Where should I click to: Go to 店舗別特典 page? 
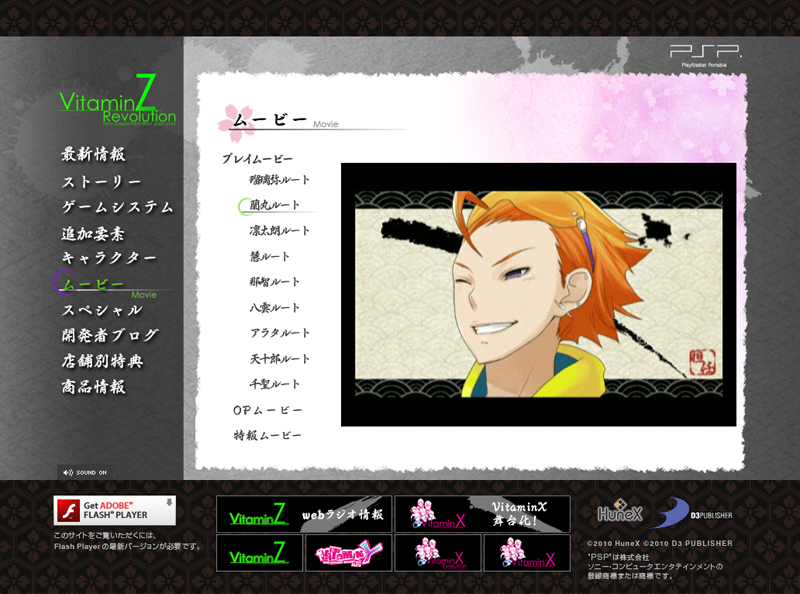point(102,361)
